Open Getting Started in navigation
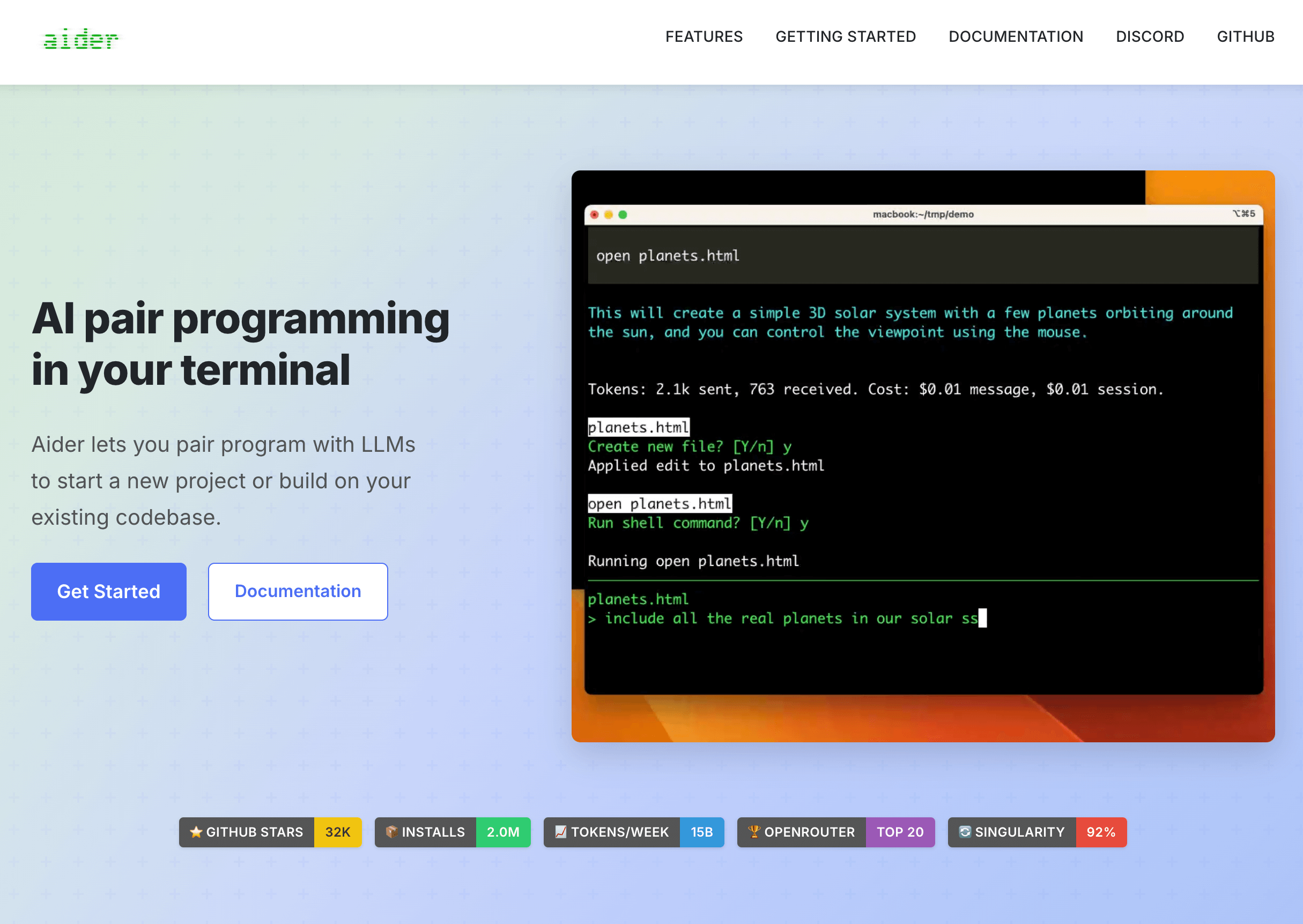This screenshot has height=924, width=1303. [845, 36]
